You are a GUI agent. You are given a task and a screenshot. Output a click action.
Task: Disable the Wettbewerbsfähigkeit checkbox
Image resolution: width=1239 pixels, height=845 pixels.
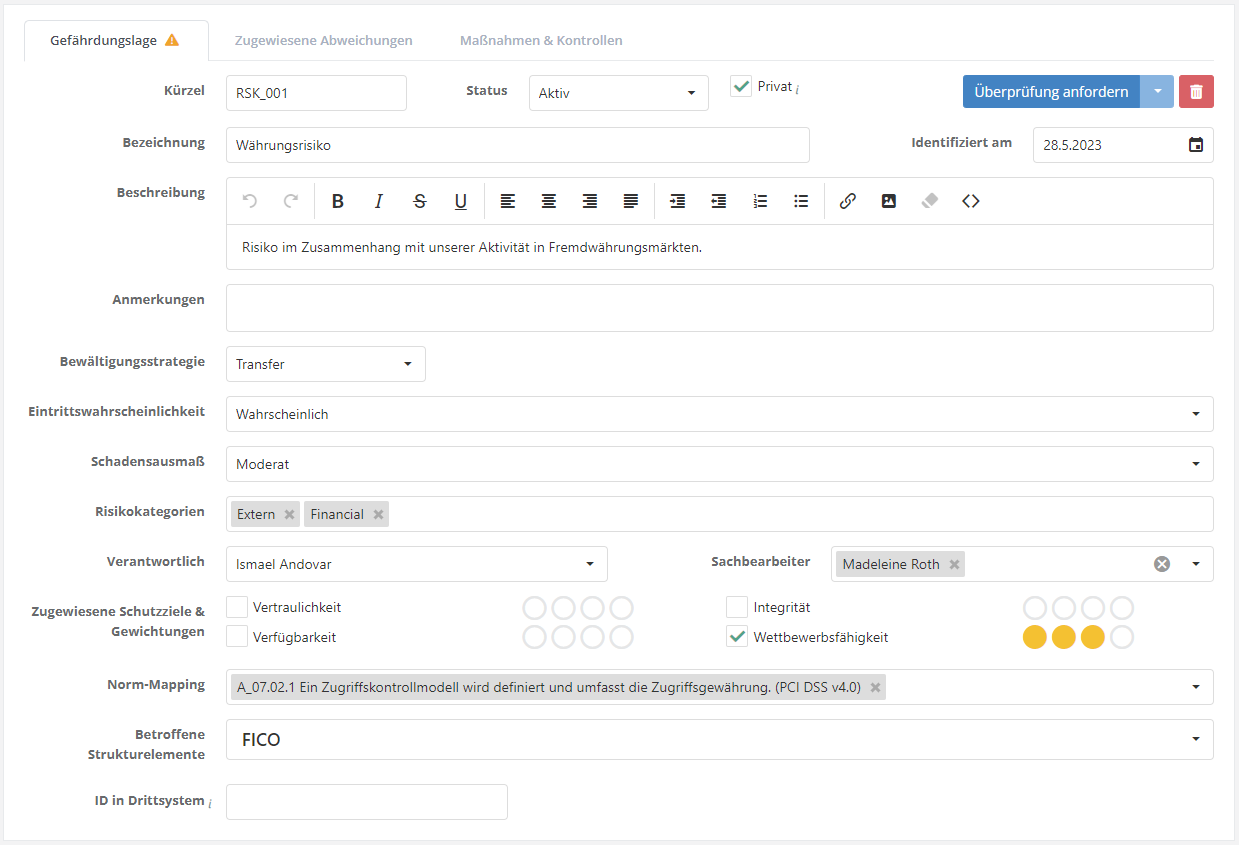(737, 637)
